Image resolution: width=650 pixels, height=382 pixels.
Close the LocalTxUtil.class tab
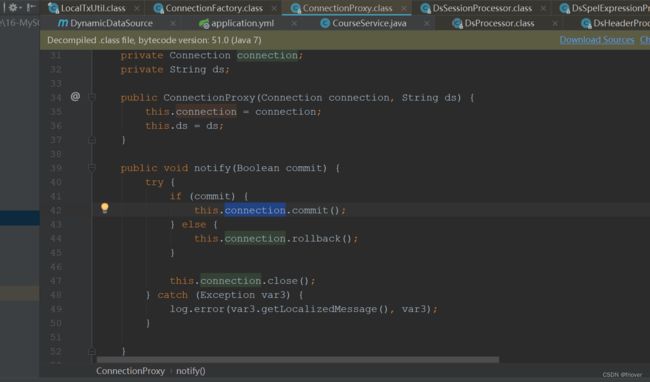click(137, 8)
